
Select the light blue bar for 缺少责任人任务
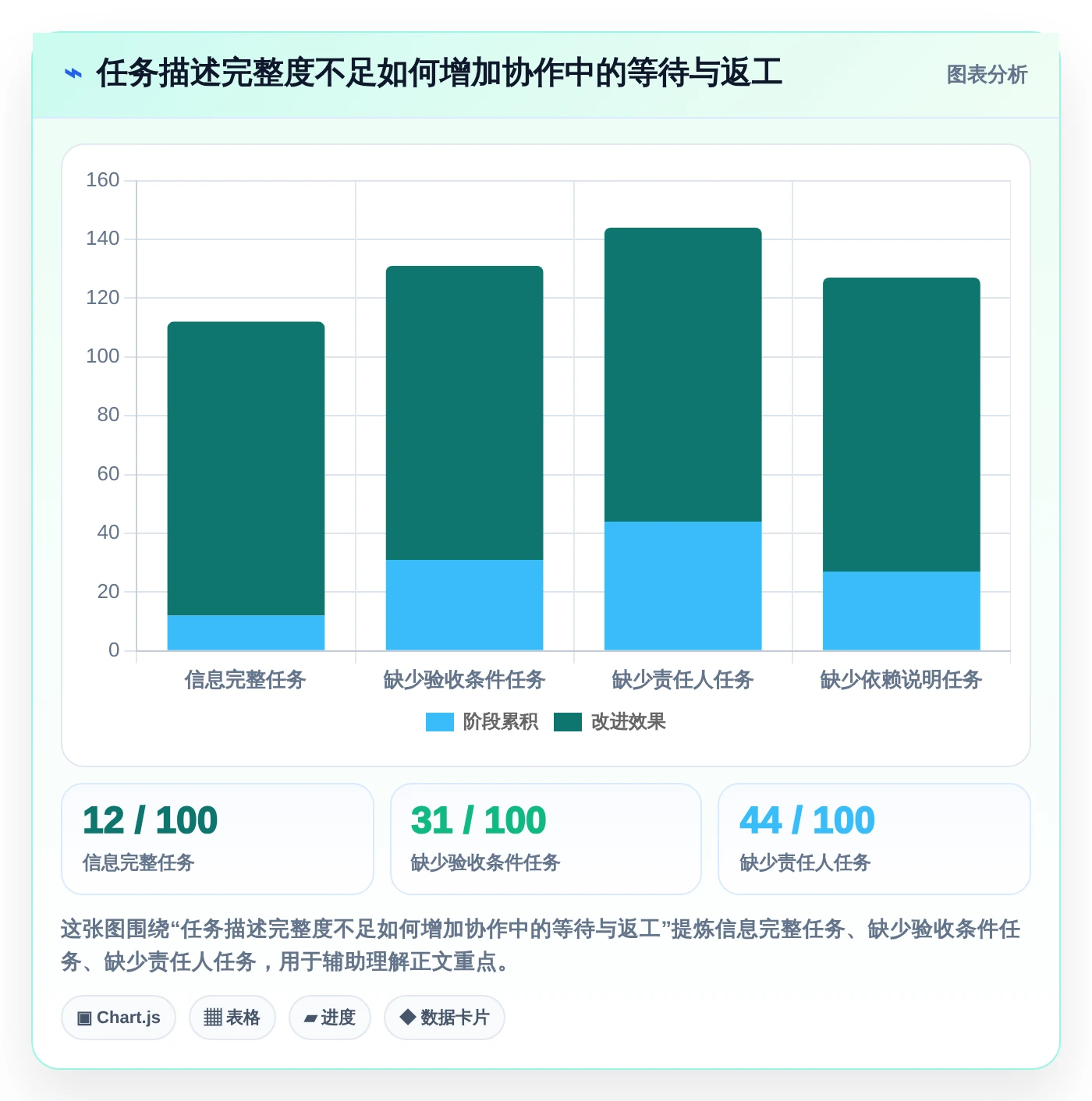point(682,586)
